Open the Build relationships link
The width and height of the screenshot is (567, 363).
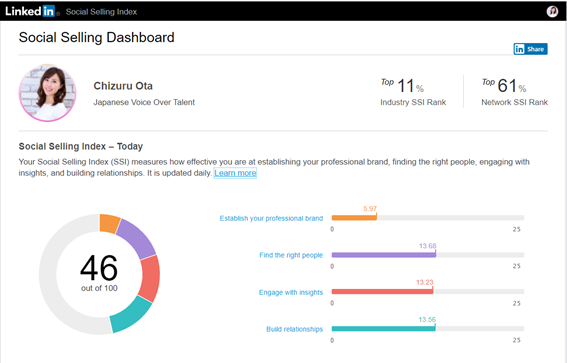pyautogui.click(x=294, y=329)
